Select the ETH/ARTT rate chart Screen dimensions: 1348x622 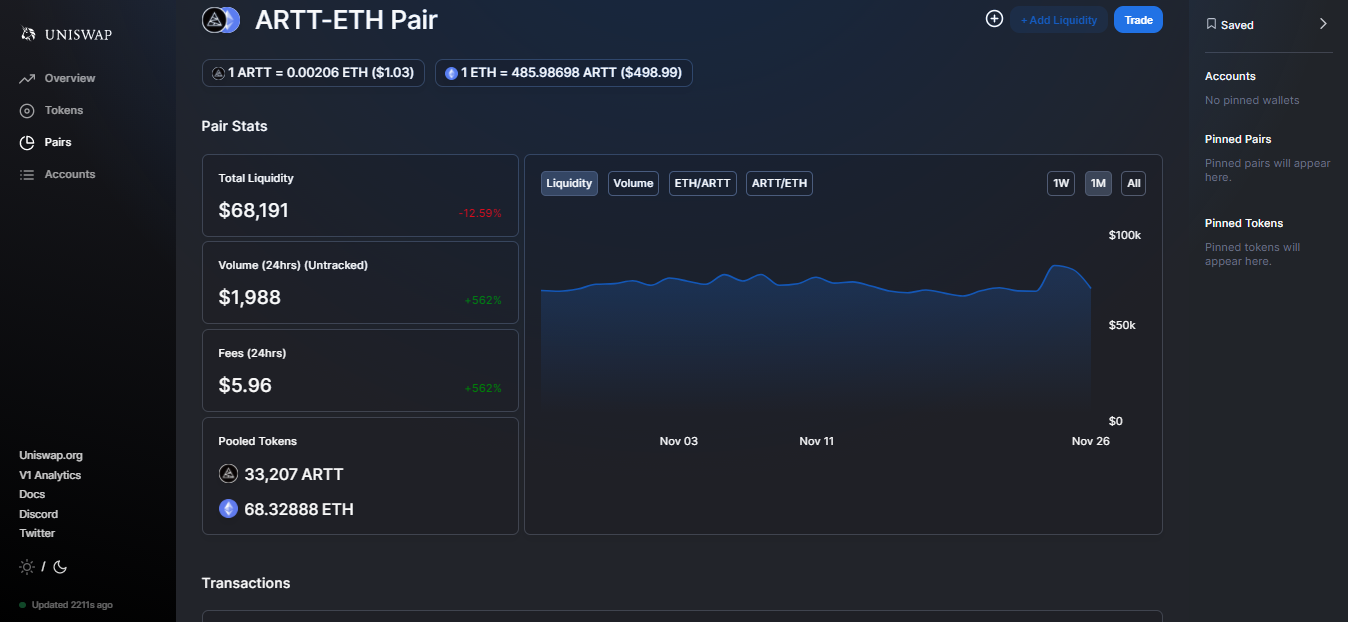coord(702,183)
